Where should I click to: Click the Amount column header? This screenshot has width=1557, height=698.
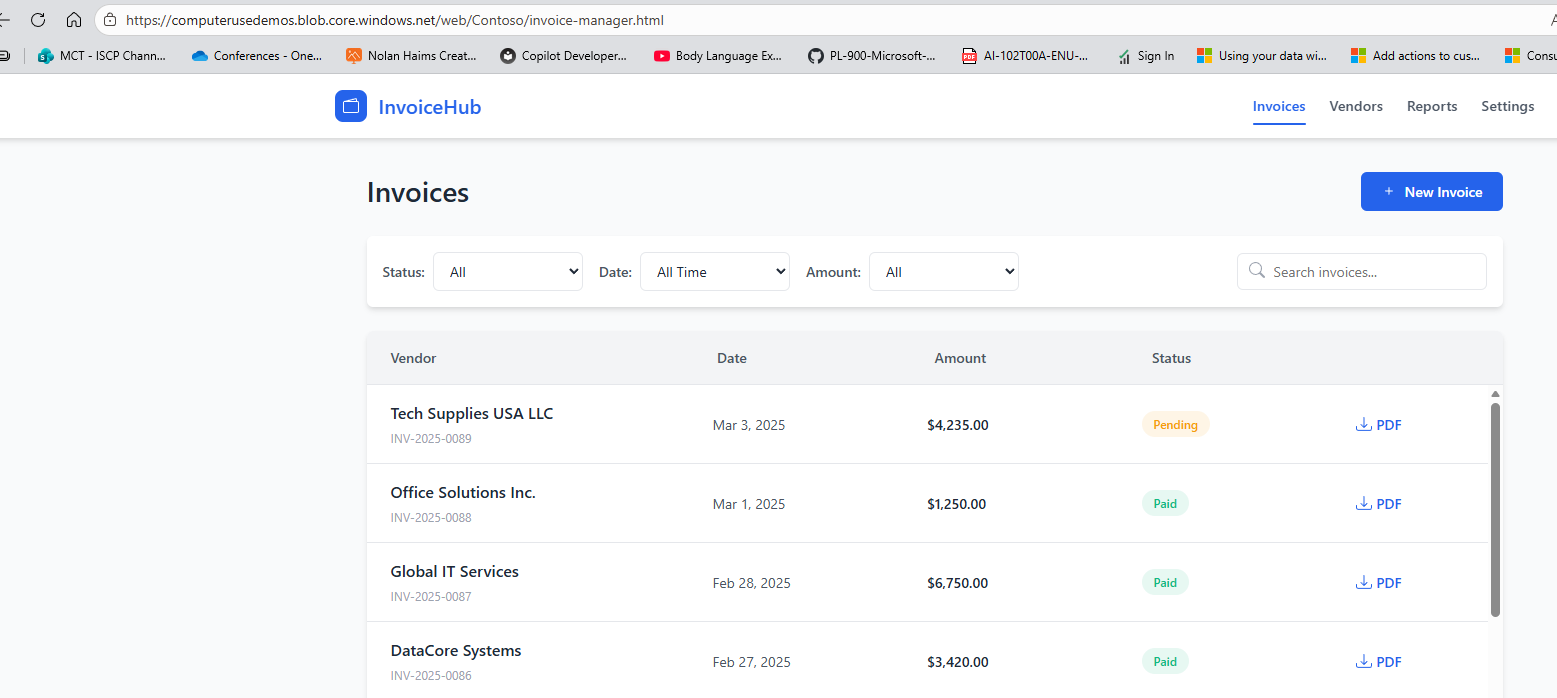(960, 358)
